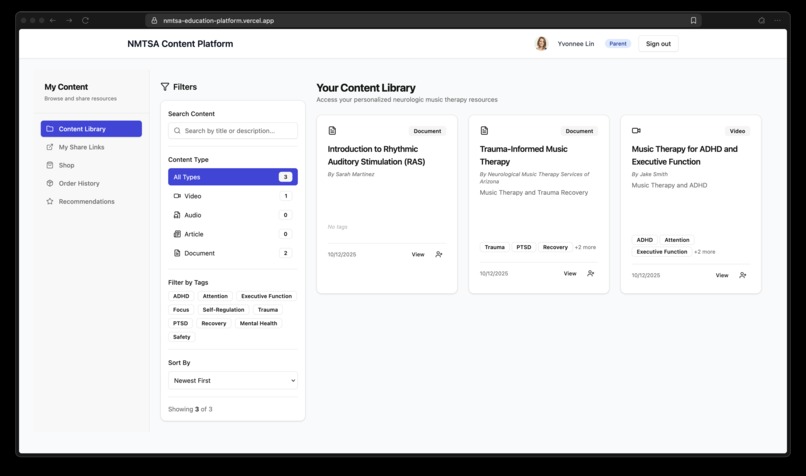The image size is (806, 476).
Task: Click Yvonnee Lin profile avatar
Action: click(x=541, y=44)
